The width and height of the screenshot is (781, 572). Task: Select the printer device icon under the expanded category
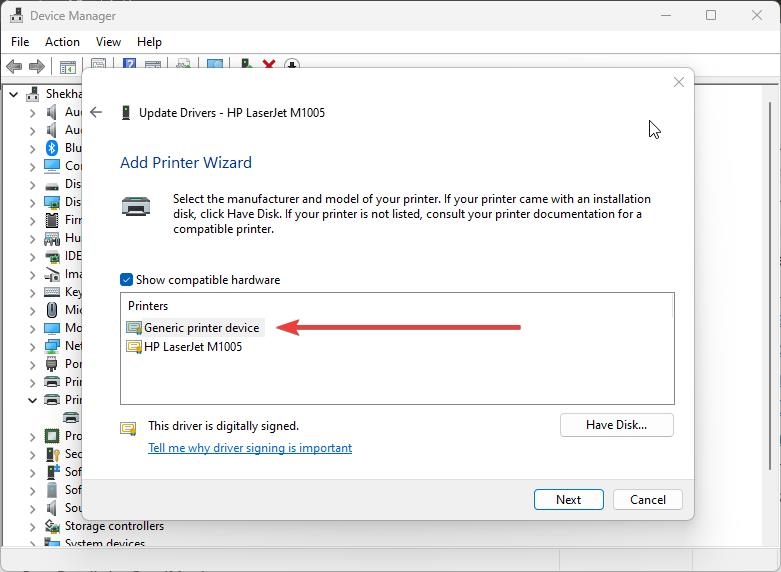coord(71,418)
